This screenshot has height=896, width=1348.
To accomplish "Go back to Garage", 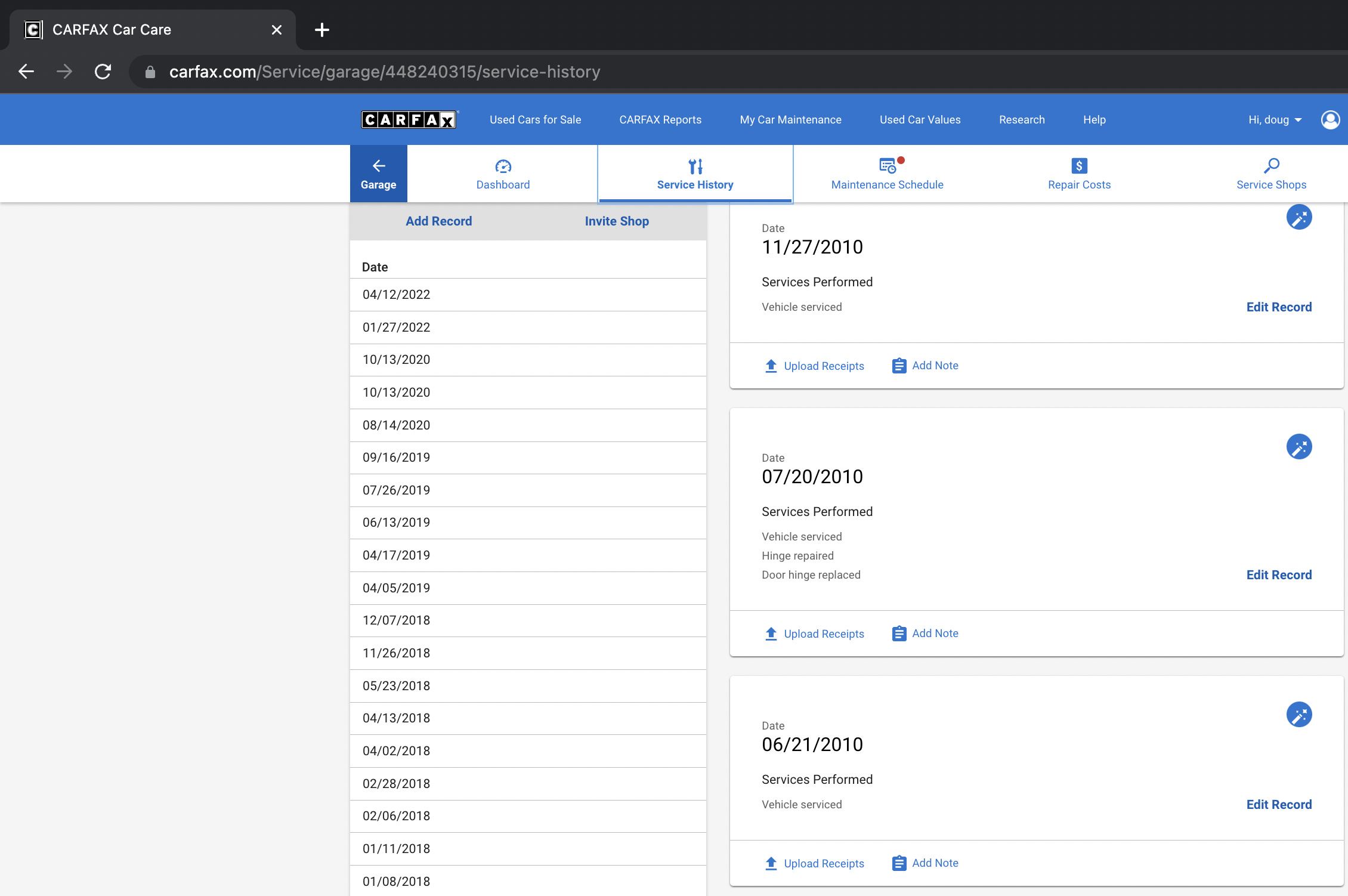I will (x=379, y=174).
